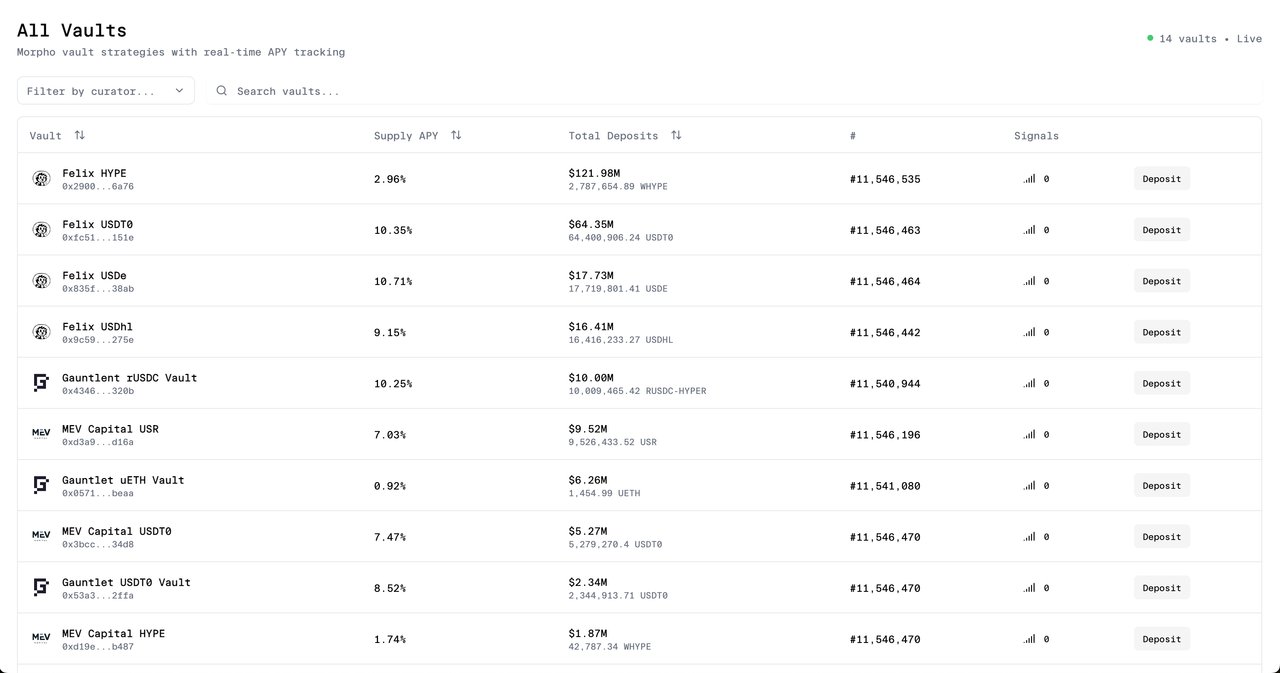Open the Filter by curator dropdown
Image resolution: width=1280 pixels, height=673 pixels.
(x=106, y=91)
